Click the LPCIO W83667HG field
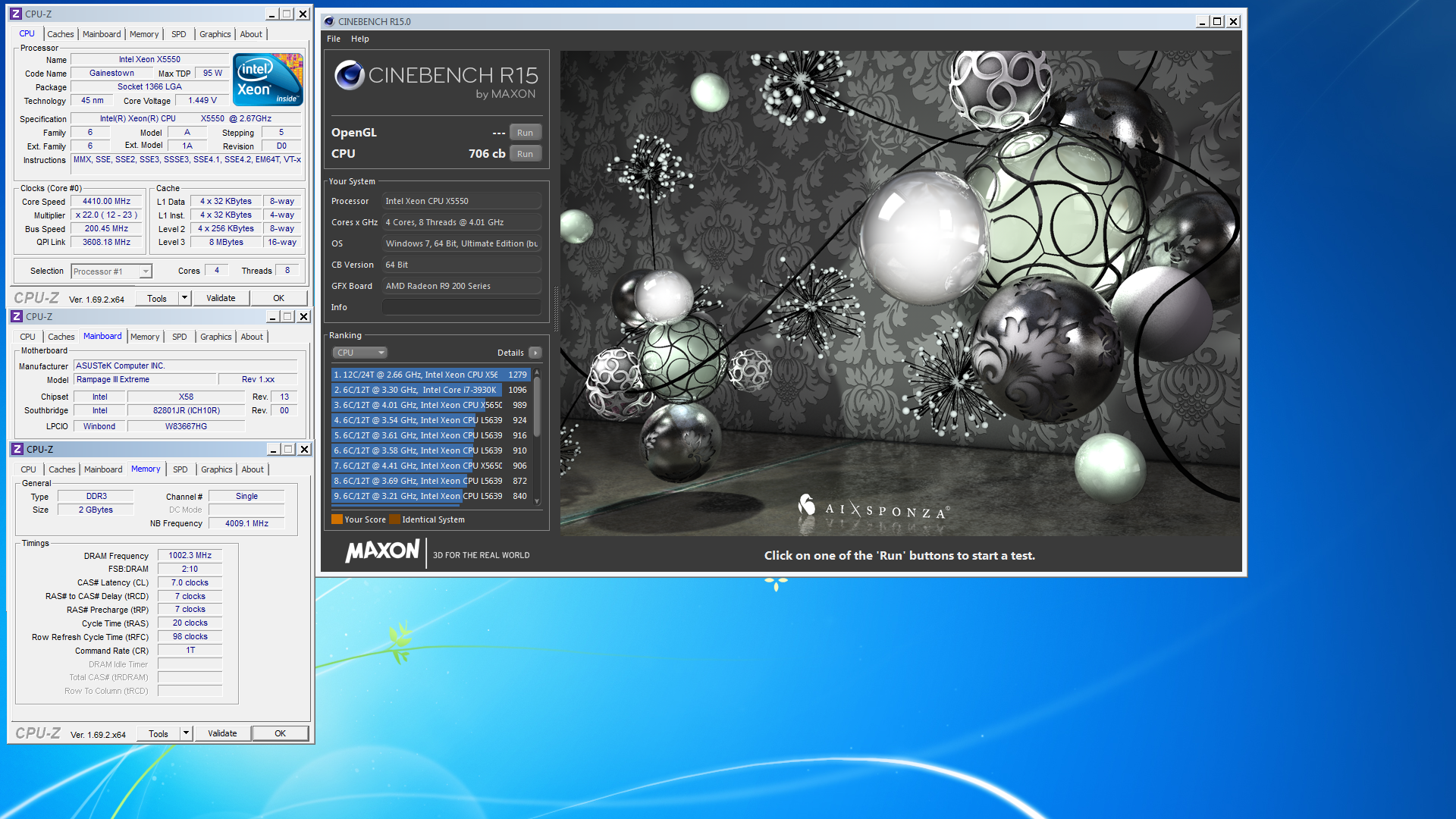This screenshot has width=1456, height=819. (186, 426)
